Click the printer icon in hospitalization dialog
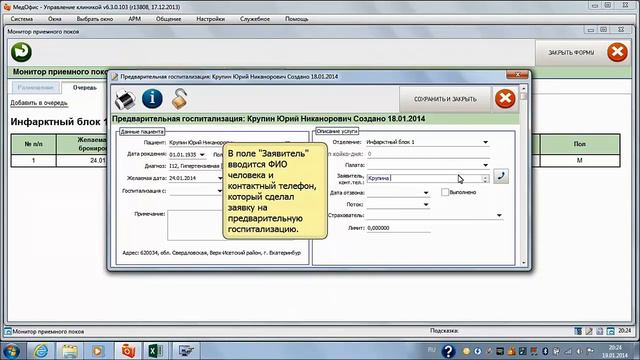640x360 pixels. point(125,99)
